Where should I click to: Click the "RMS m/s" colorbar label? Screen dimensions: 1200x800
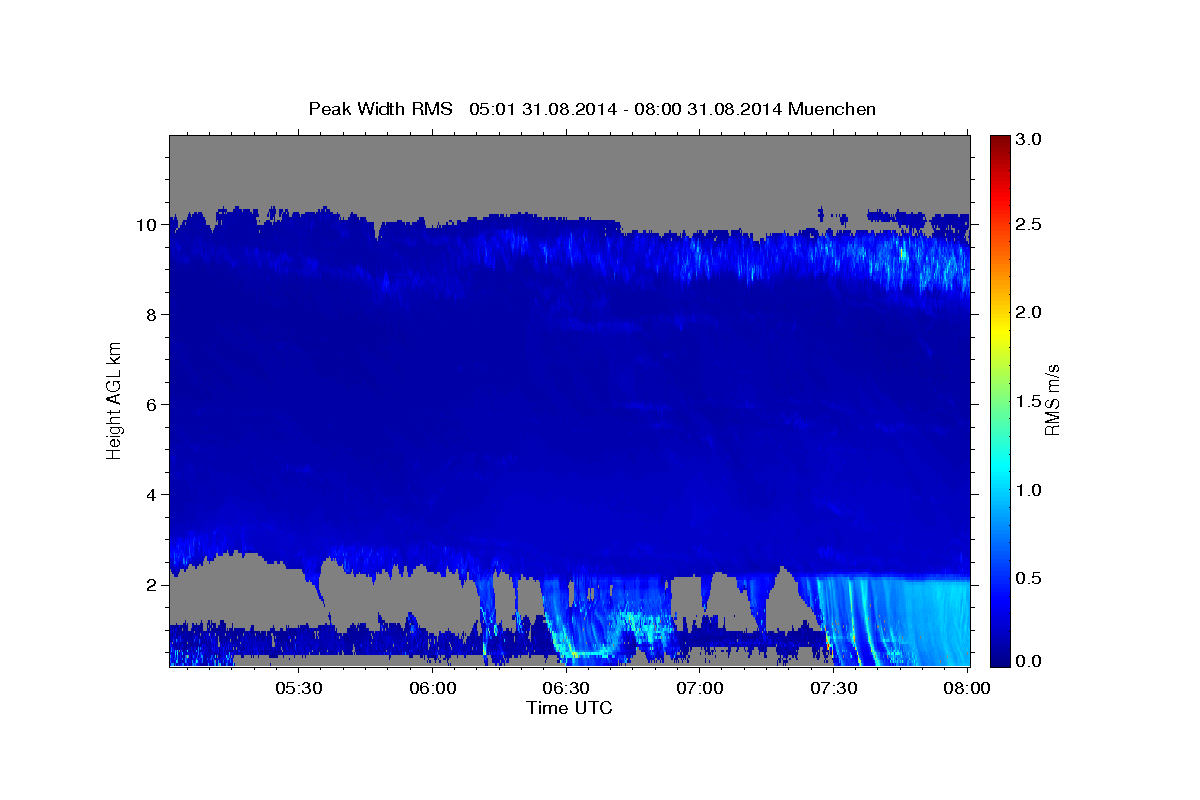1051,400
